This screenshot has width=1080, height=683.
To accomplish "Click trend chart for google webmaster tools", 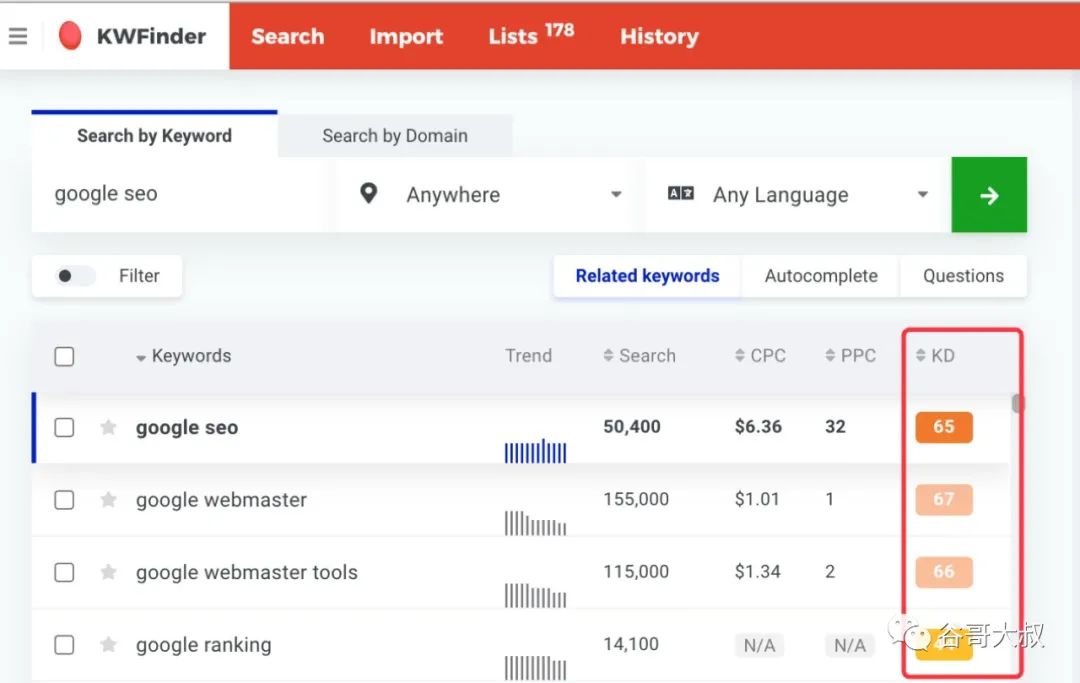I will 535,596.
